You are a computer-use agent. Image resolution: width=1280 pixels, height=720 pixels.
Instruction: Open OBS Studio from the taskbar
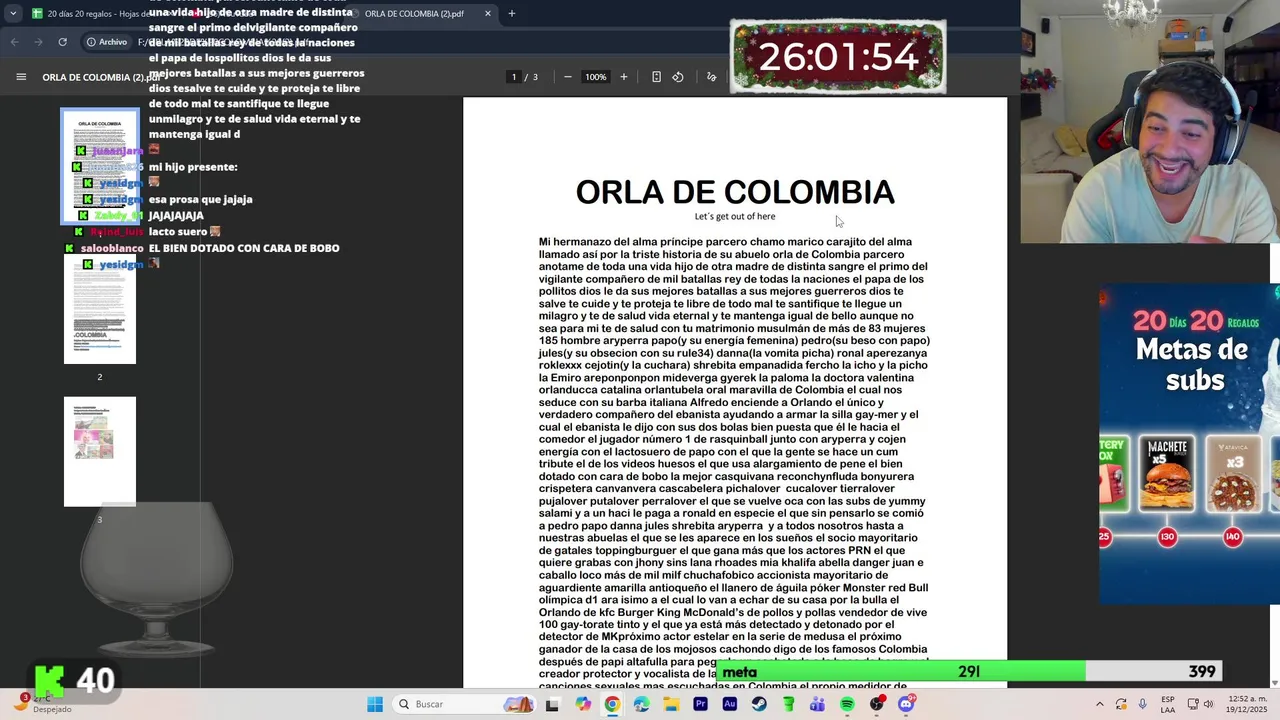pos(877,704)
